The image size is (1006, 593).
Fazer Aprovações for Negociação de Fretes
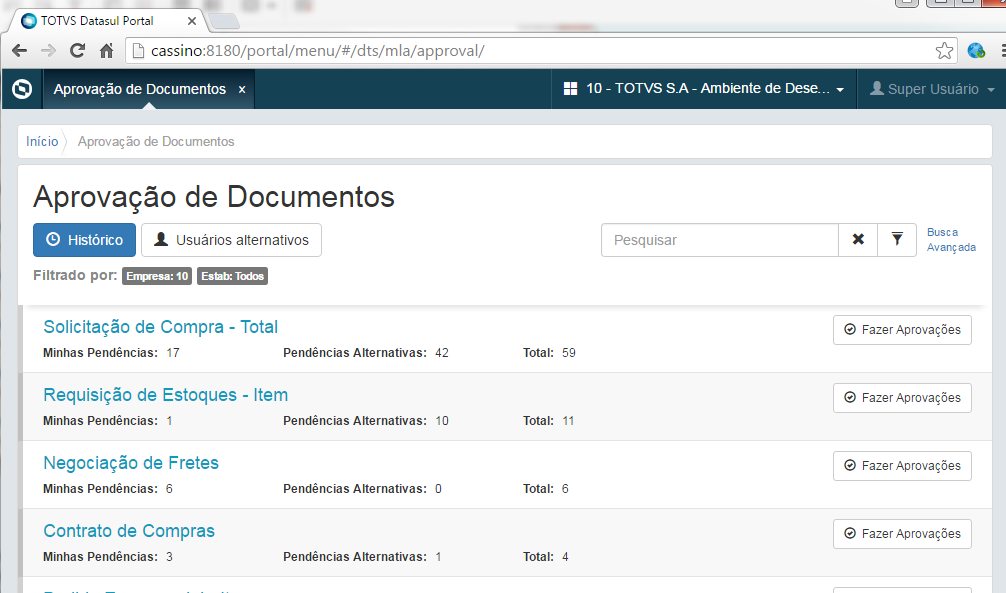pos(902,465)
